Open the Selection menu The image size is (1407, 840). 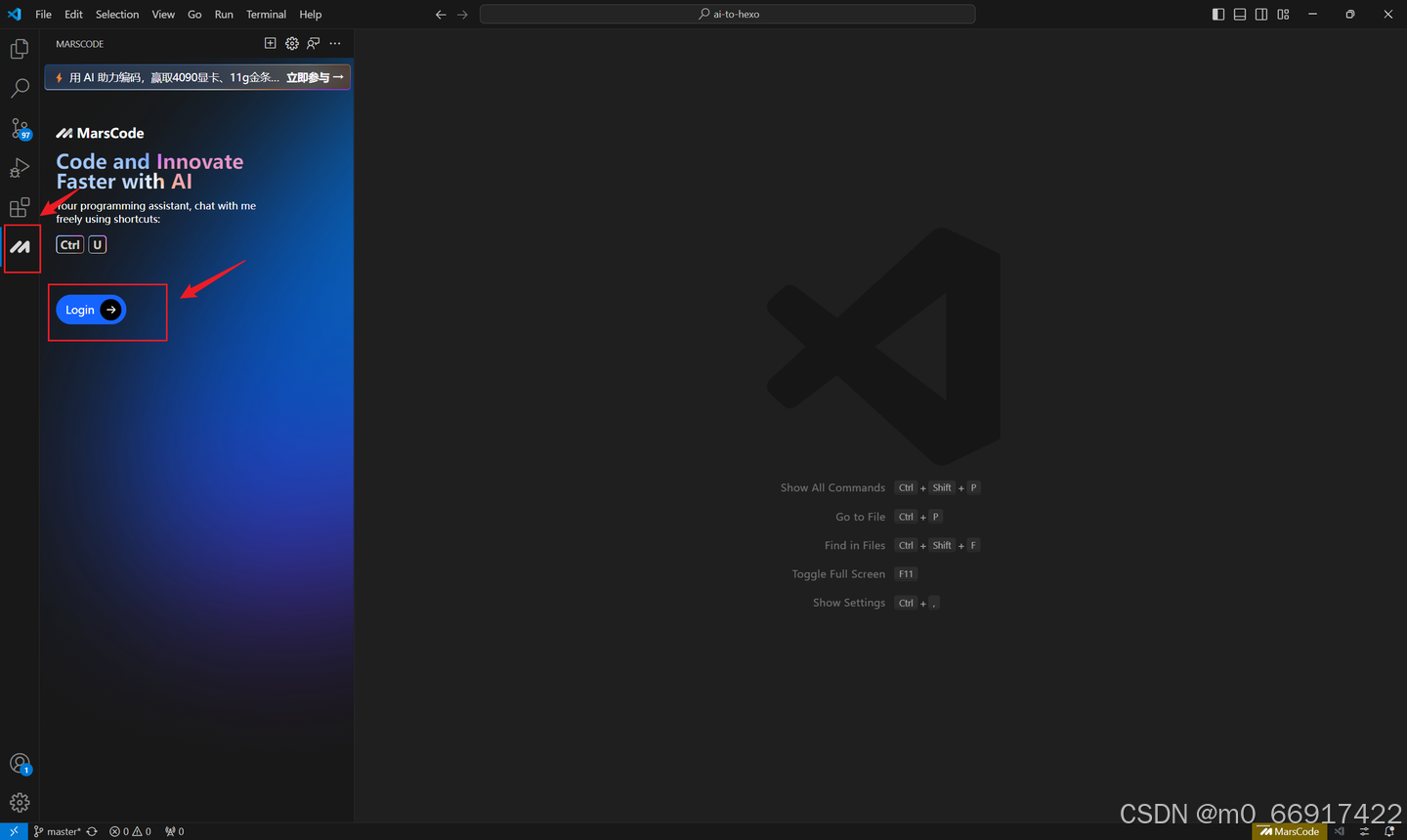point(117,14)
